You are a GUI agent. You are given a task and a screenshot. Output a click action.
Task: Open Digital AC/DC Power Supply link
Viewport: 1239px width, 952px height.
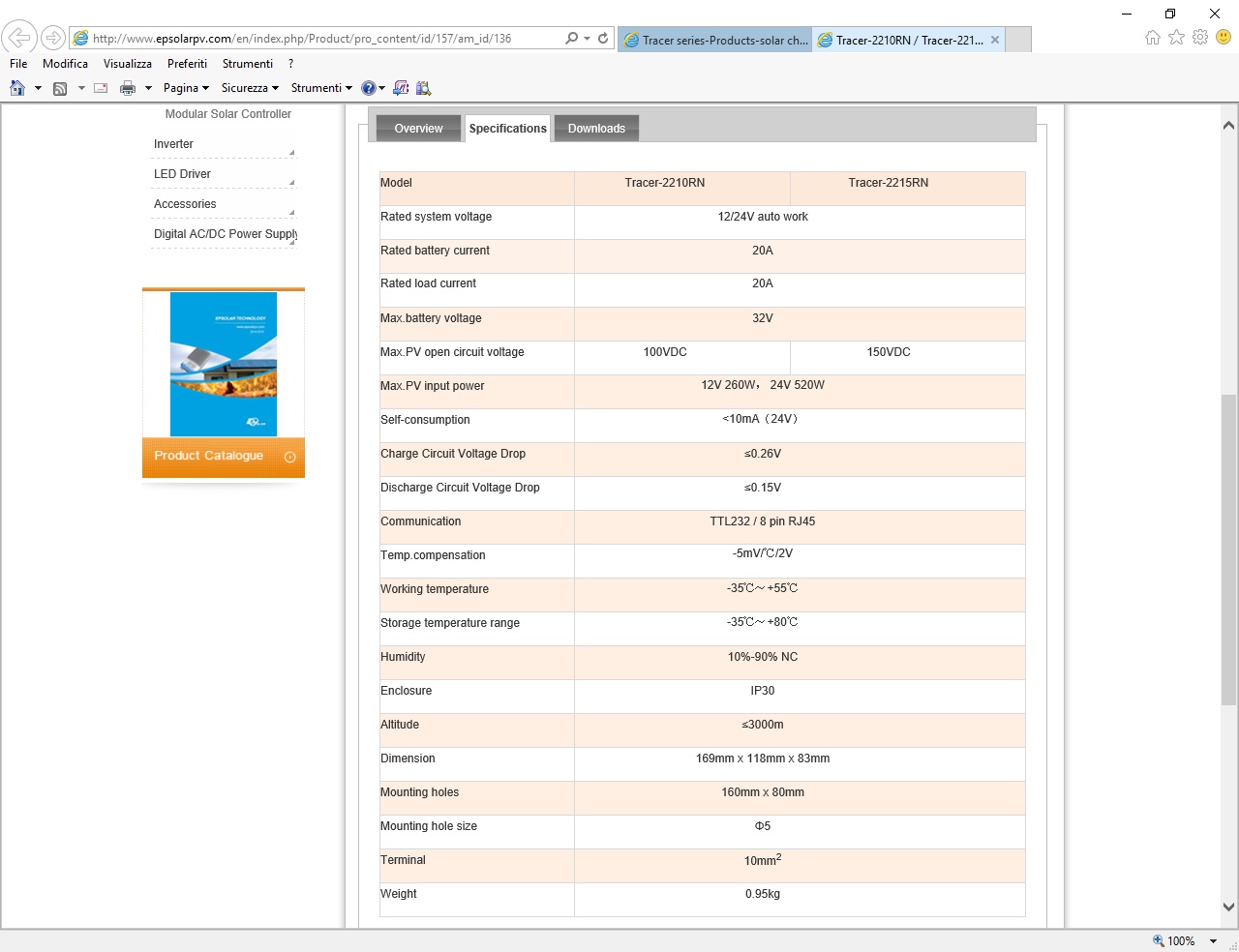pyautogui.click(x=226, y=234)
